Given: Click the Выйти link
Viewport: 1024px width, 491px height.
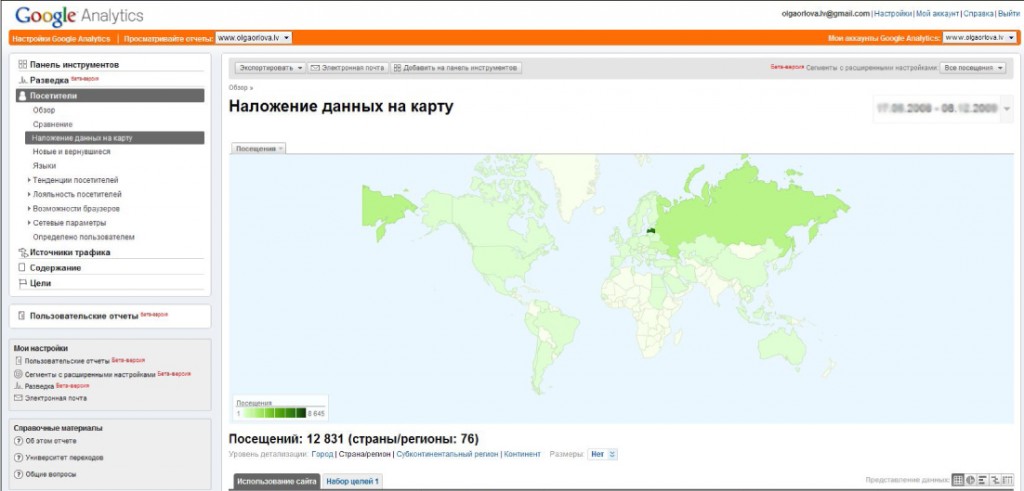Looking at the screenshot, I should (1008, 13).
